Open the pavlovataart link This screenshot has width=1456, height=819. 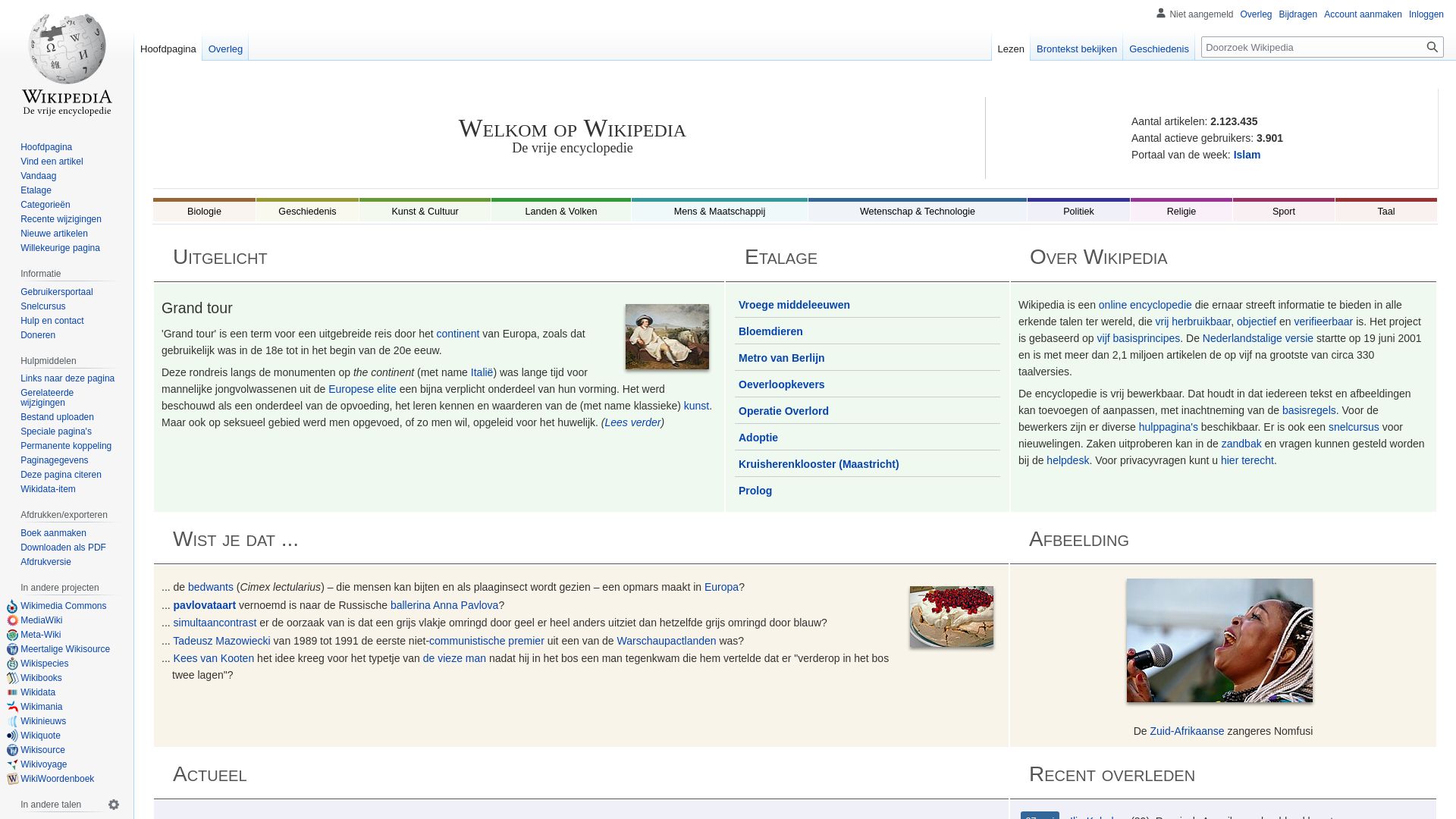pos(204,605)
